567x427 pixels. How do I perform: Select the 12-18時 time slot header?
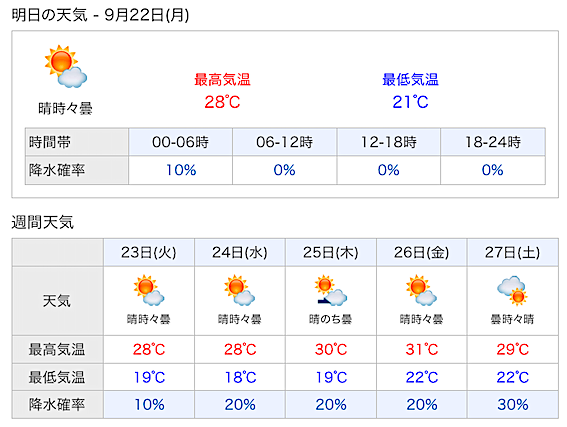point(389,142)
